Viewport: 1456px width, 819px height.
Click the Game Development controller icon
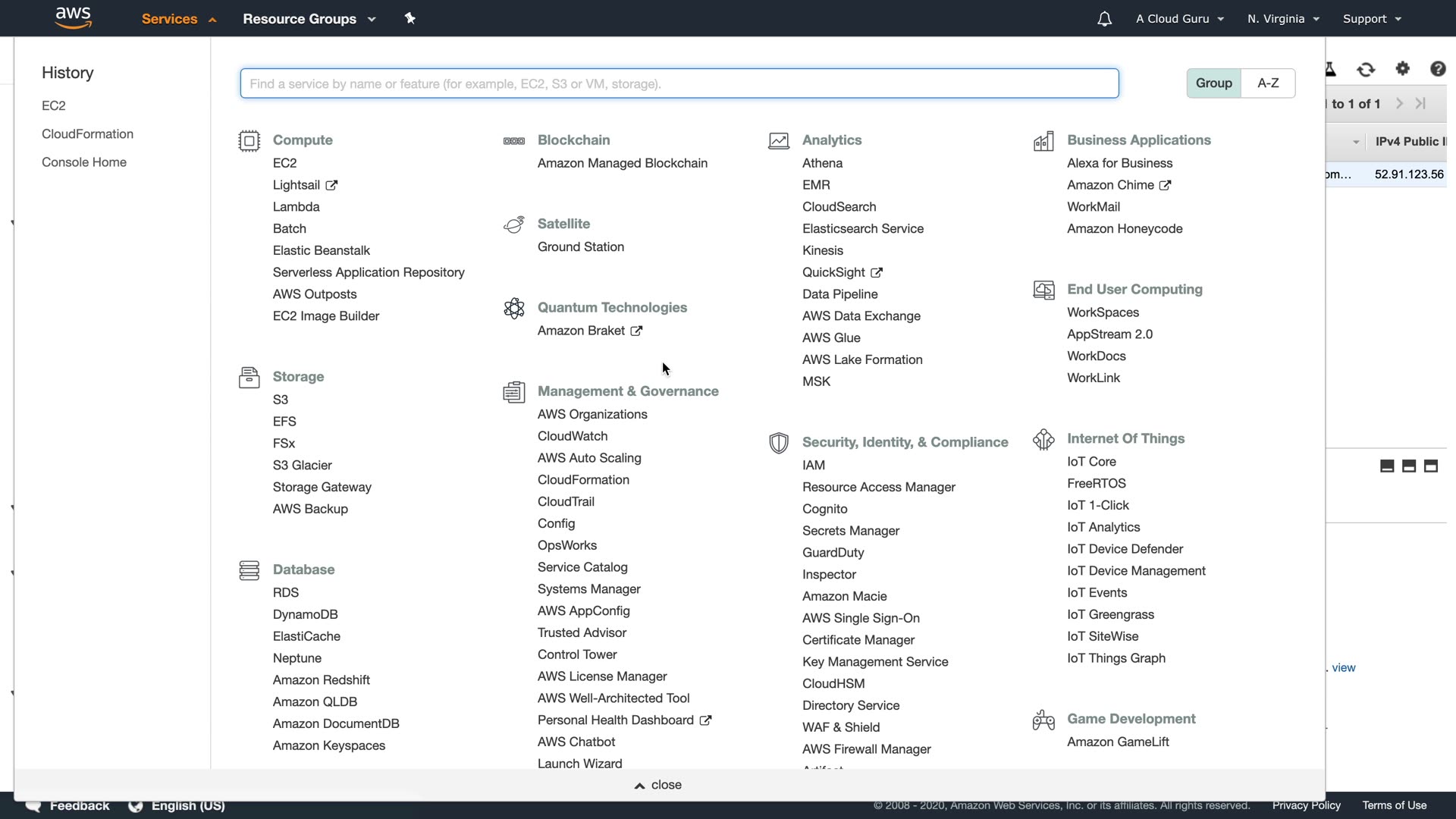pyautogui.click(x=1043, y=720)
